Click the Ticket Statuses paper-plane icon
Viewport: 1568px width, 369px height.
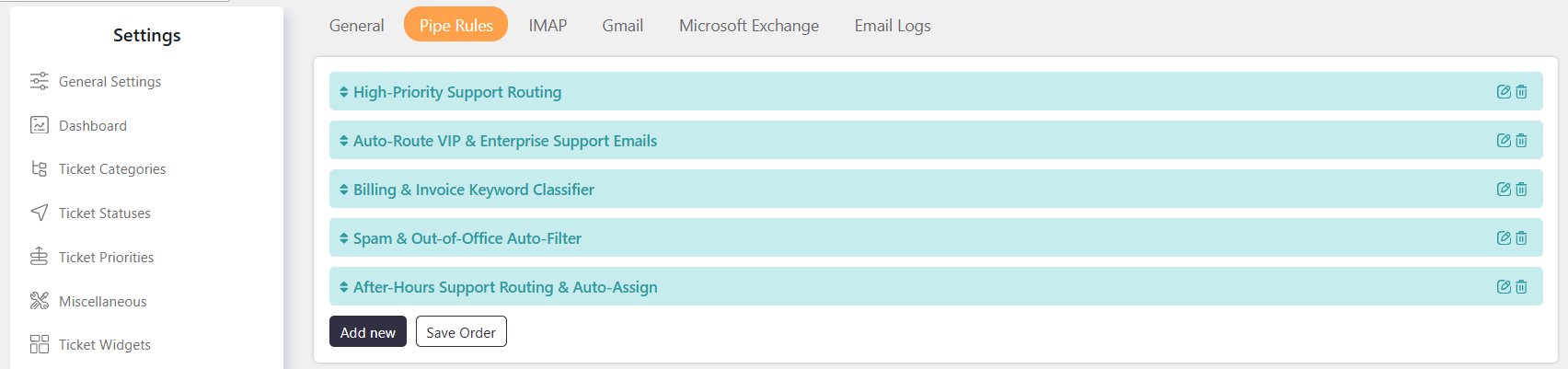(40, 213)
